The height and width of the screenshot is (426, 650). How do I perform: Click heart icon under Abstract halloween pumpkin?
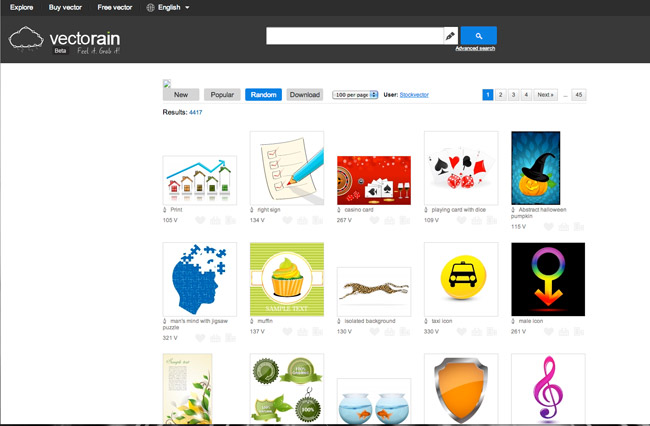(x=548, y=227)
